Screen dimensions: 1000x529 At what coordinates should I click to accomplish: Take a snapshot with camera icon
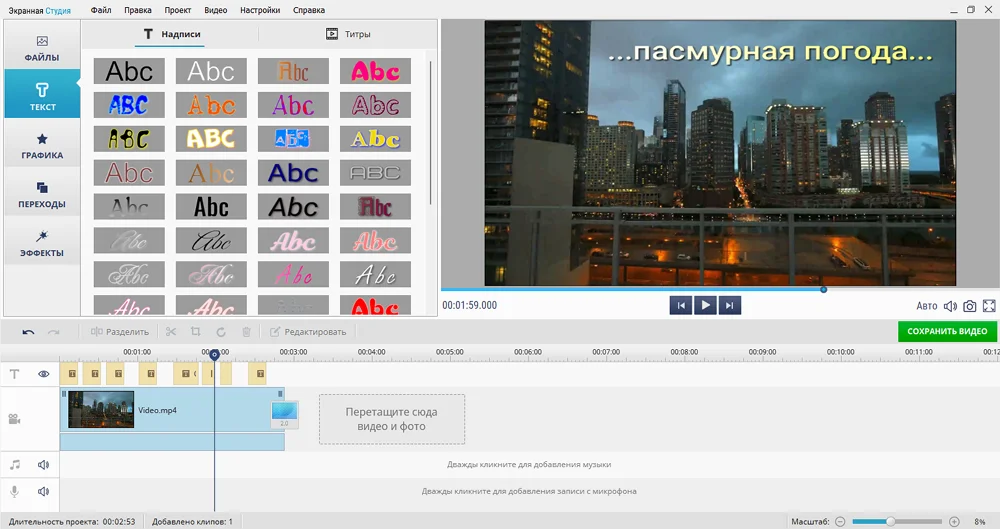point(969,306)
